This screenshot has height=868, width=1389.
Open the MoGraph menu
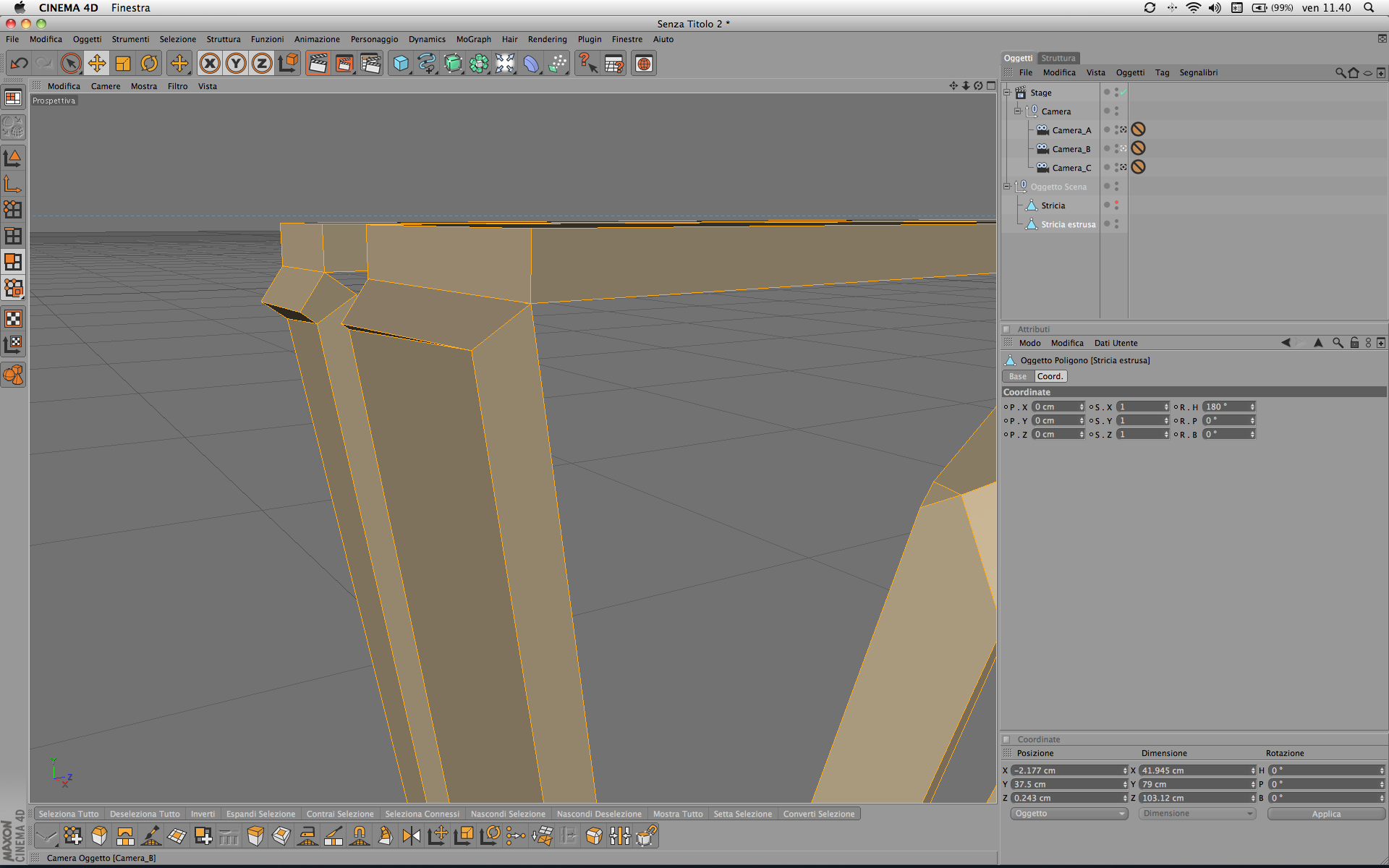[x=473, y=39]
